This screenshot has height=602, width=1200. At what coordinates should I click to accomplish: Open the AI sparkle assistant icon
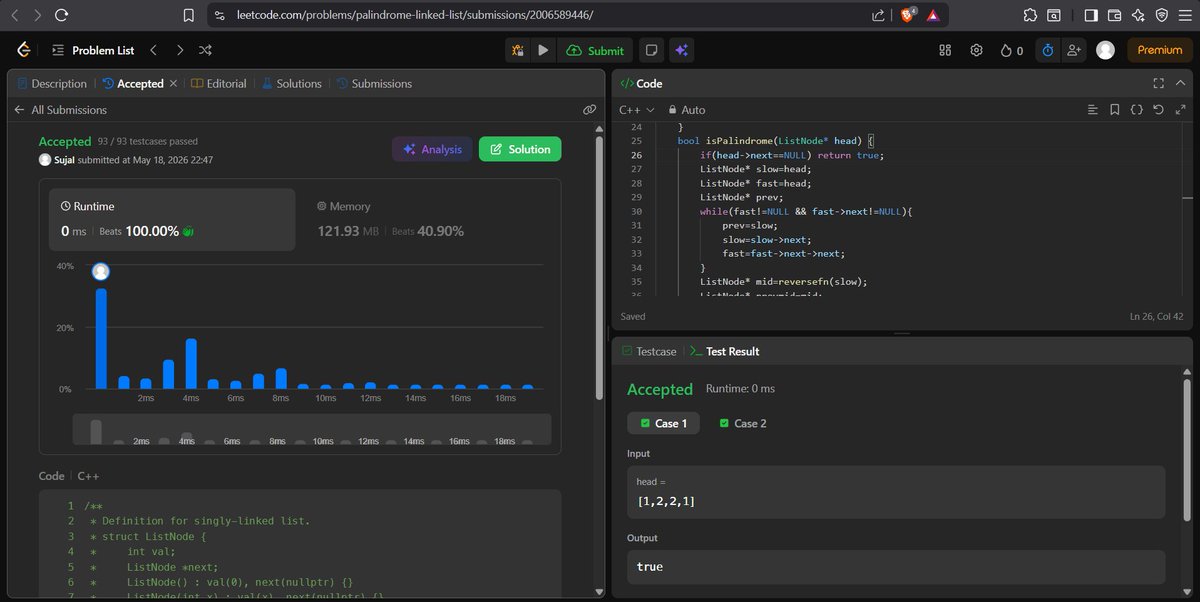tap(681, 50)
